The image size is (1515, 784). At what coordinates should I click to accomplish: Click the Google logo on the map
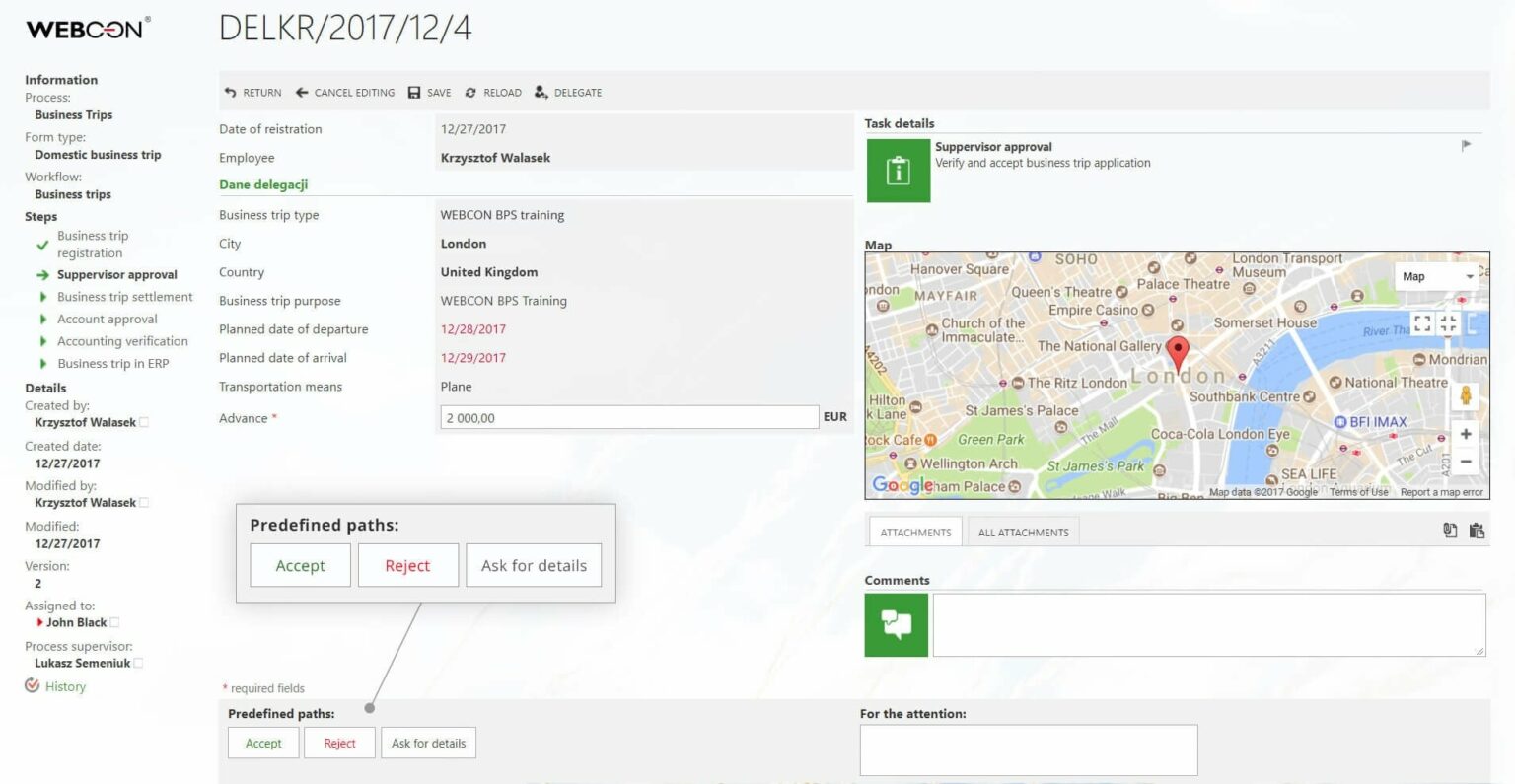tap(902, 485)
